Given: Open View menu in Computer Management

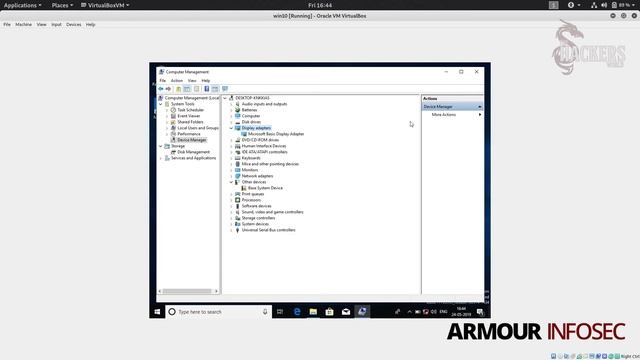Looking at the screenshot, I should (192, 81).
